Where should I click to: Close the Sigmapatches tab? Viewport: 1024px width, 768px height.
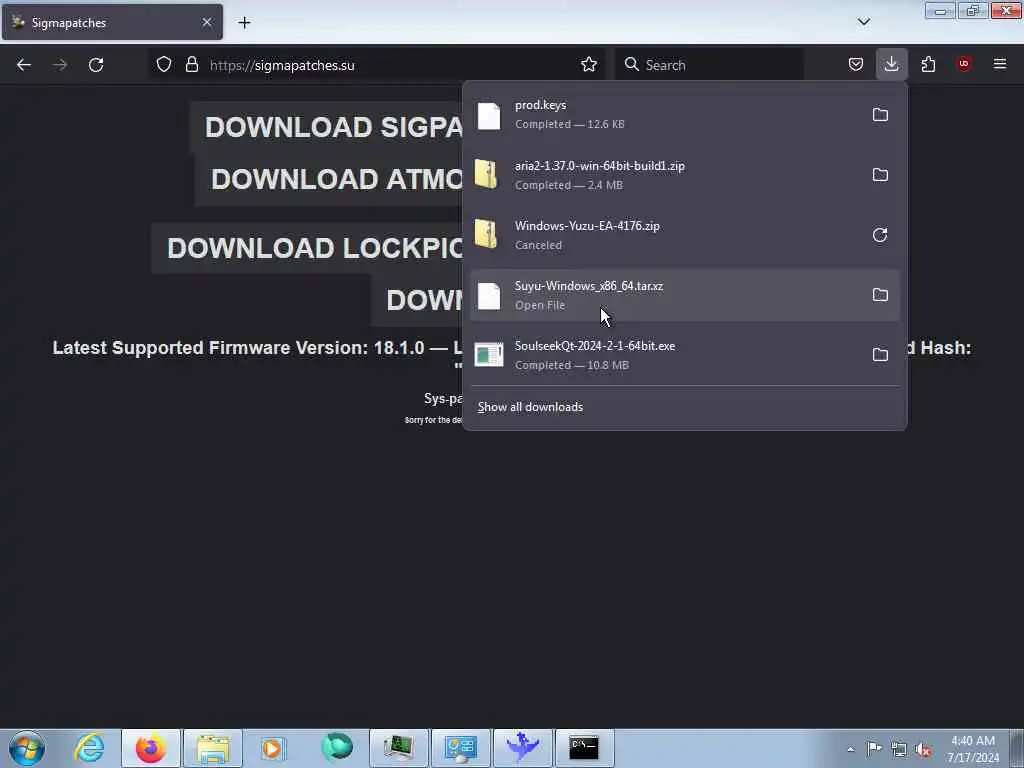207,22
